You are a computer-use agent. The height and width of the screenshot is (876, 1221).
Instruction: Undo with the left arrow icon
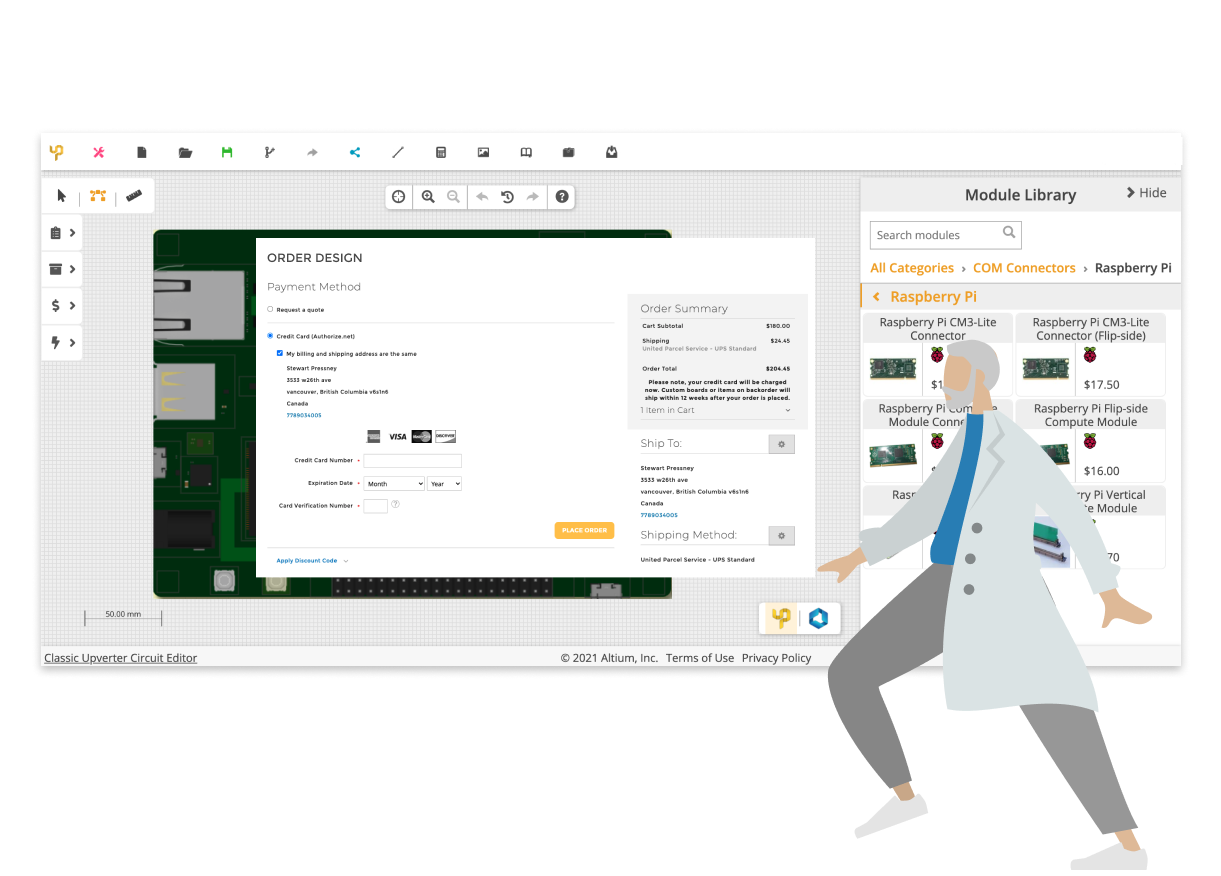(x=482, y=197)
